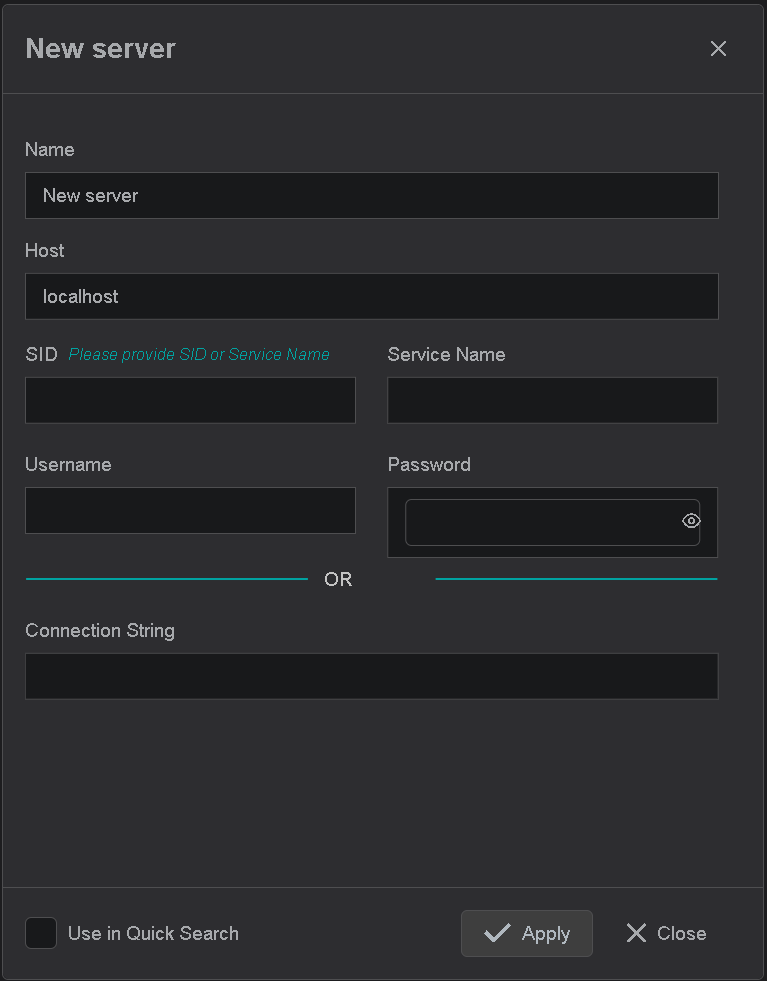The image size is (767, 981).
Task: Select the Connection String input
Action: pyautogui.click(x=371, y=676)
